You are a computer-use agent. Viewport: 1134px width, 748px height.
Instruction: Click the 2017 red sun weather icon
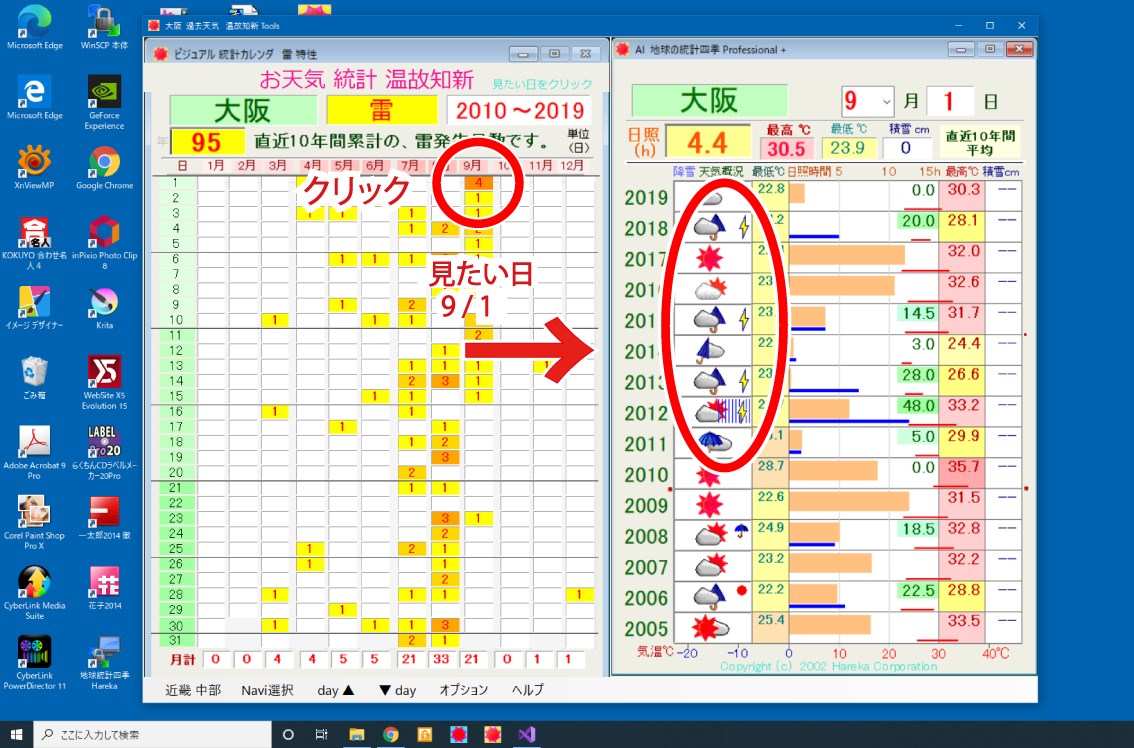tap(709, 256)
